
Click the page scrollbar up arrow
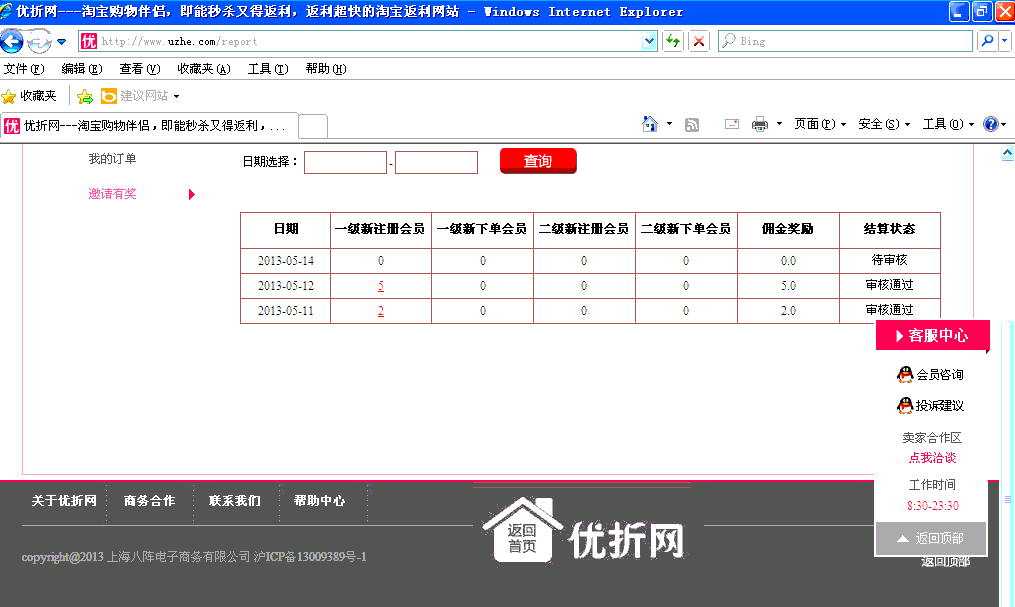coord(1007,153)
